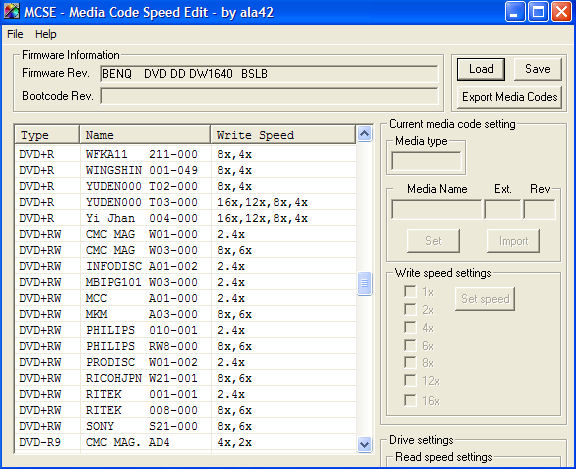Viewport: 576px width, 469px height.
Task: Close the MCSE window
Action: tap(561, 12)
